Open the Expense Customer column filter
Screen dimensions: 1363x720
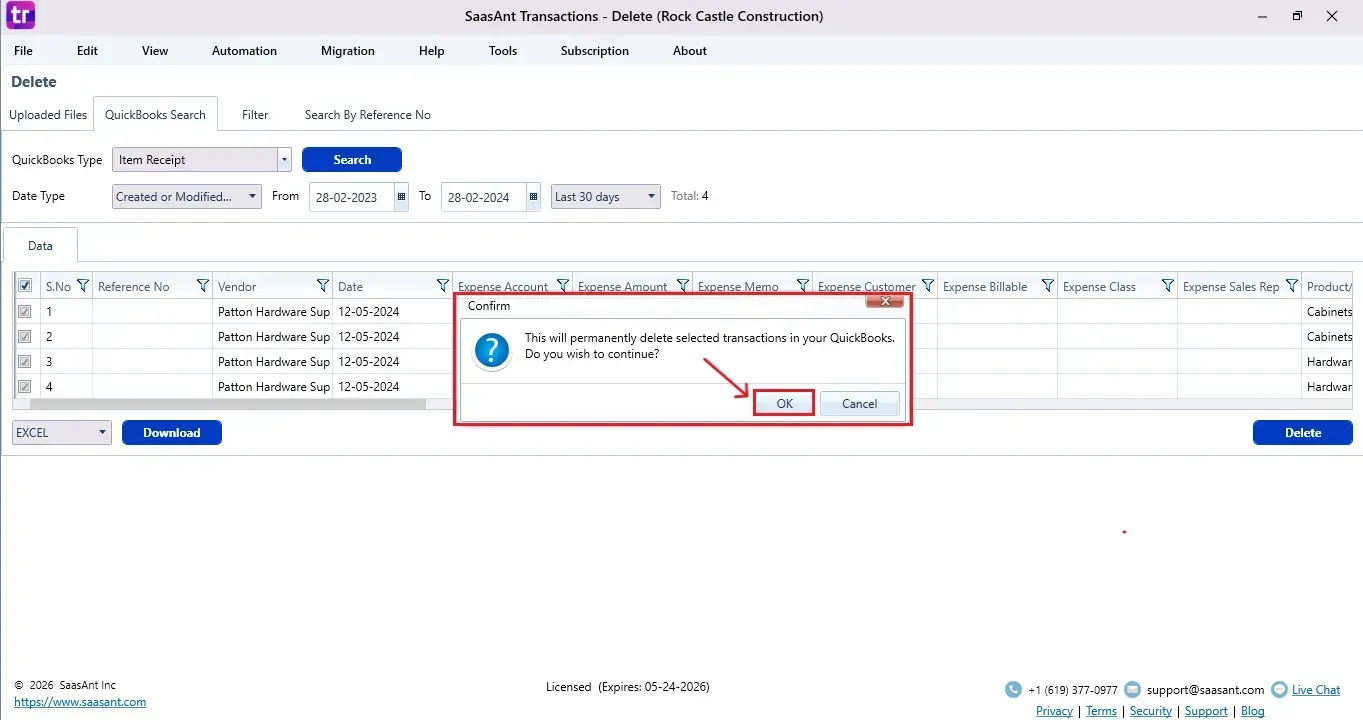tap(928, 286)
